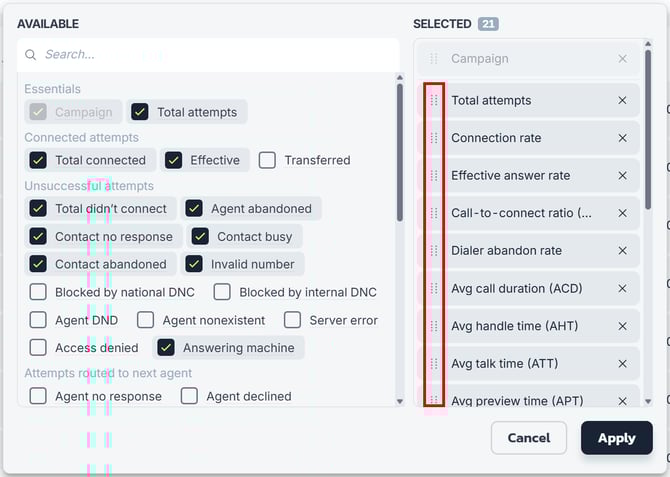Click drag handle of Call-to-connect ratio item
The height and width of the screenshot is (477, 670).
coord(434,213)
